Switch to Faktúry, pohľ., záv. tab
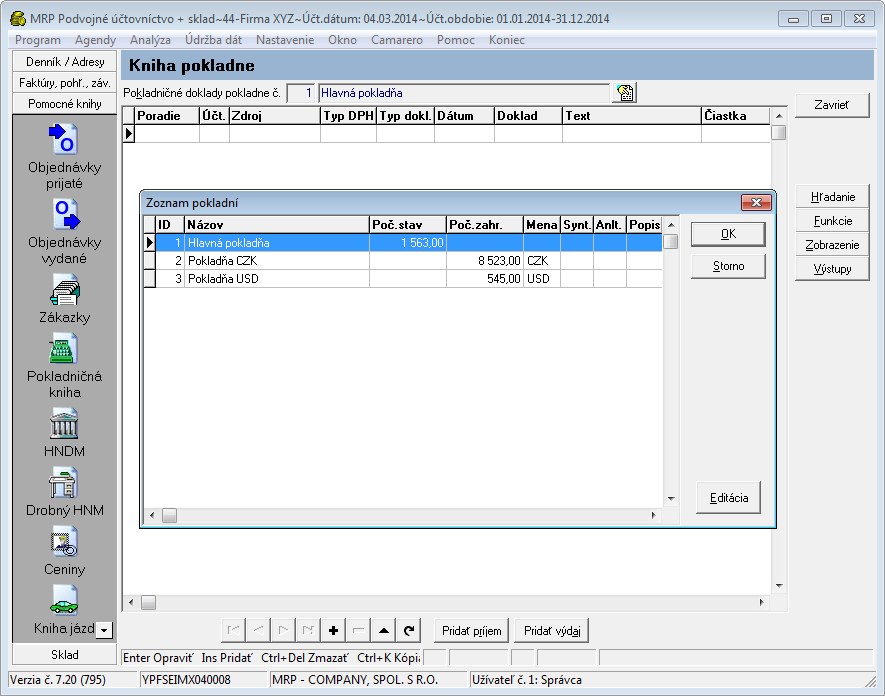The height and width of the screenshot is (696, 885). 64,83
